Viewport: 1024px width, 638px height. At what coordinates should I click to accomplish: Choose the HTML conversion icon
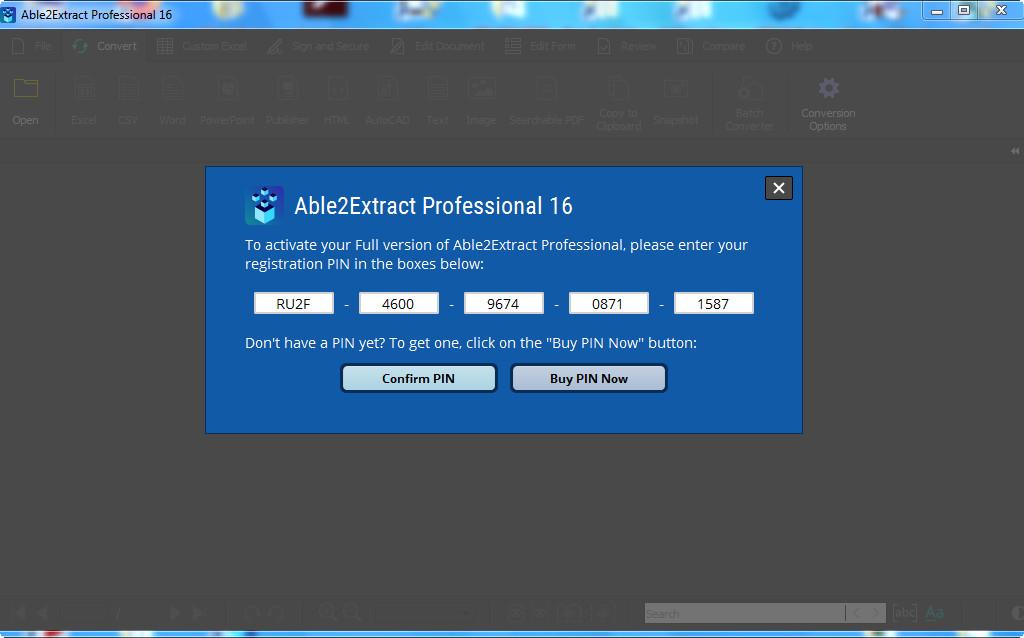(337, 88)
